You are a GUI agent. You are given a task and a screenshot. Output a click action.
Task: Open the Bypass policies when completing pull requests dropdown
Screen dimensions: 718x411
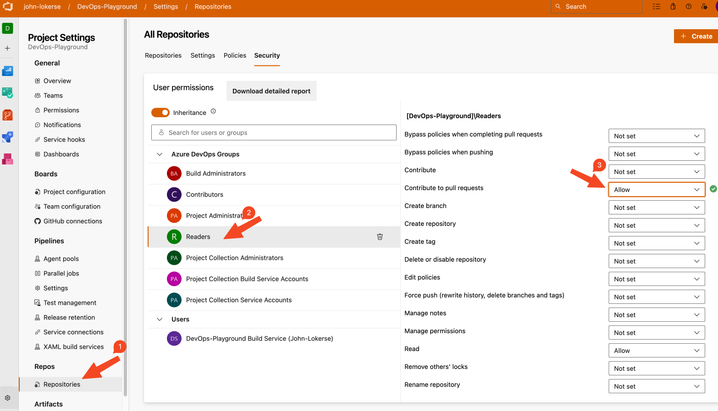(x=656, y=136)
